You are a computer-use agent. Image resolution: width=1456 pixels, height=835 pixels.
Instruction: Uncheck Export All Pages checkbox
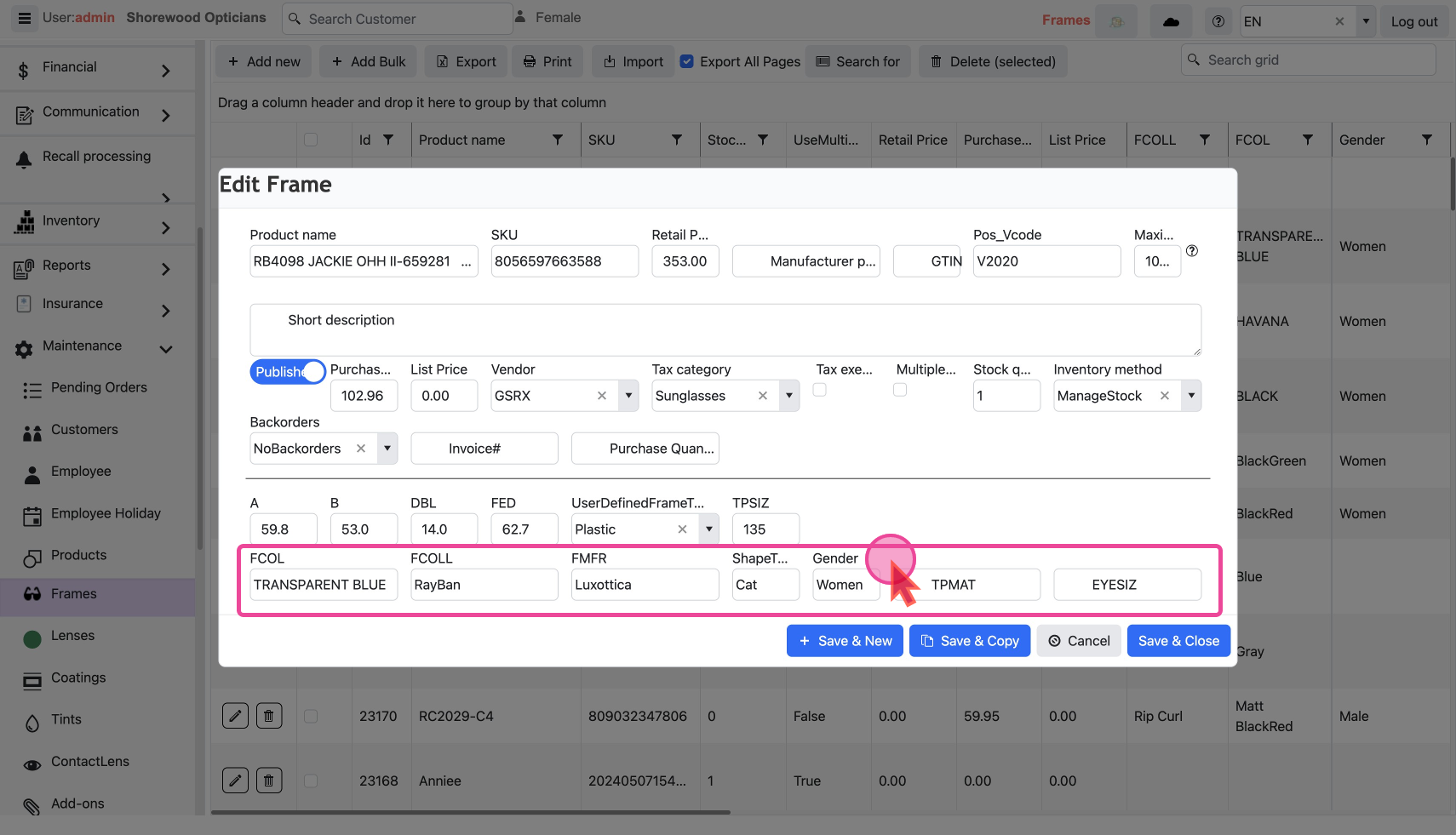pos(687,61)
